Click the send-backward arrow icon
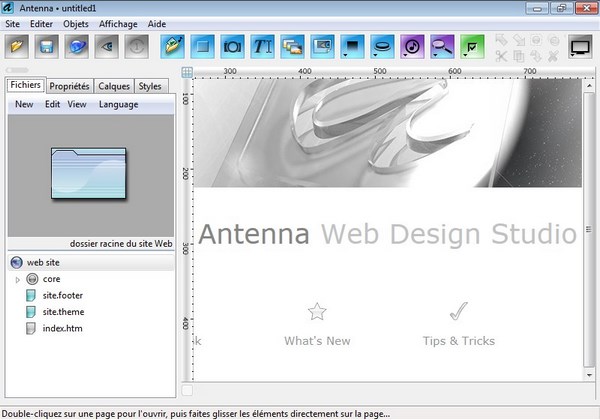 pos(518,40)
